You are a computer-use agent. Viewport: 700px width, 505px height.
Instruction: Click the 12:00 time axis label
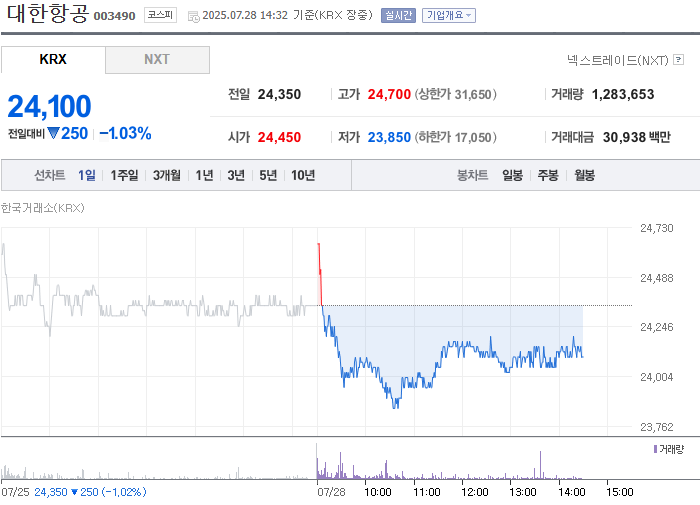[475, 492]
